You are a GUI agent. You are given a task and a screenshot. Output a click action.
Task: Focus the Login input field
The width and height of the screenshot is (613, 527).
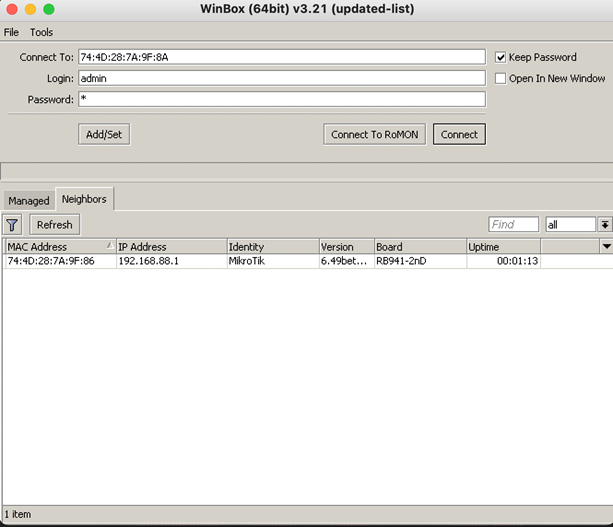click(x=280, y=78)
